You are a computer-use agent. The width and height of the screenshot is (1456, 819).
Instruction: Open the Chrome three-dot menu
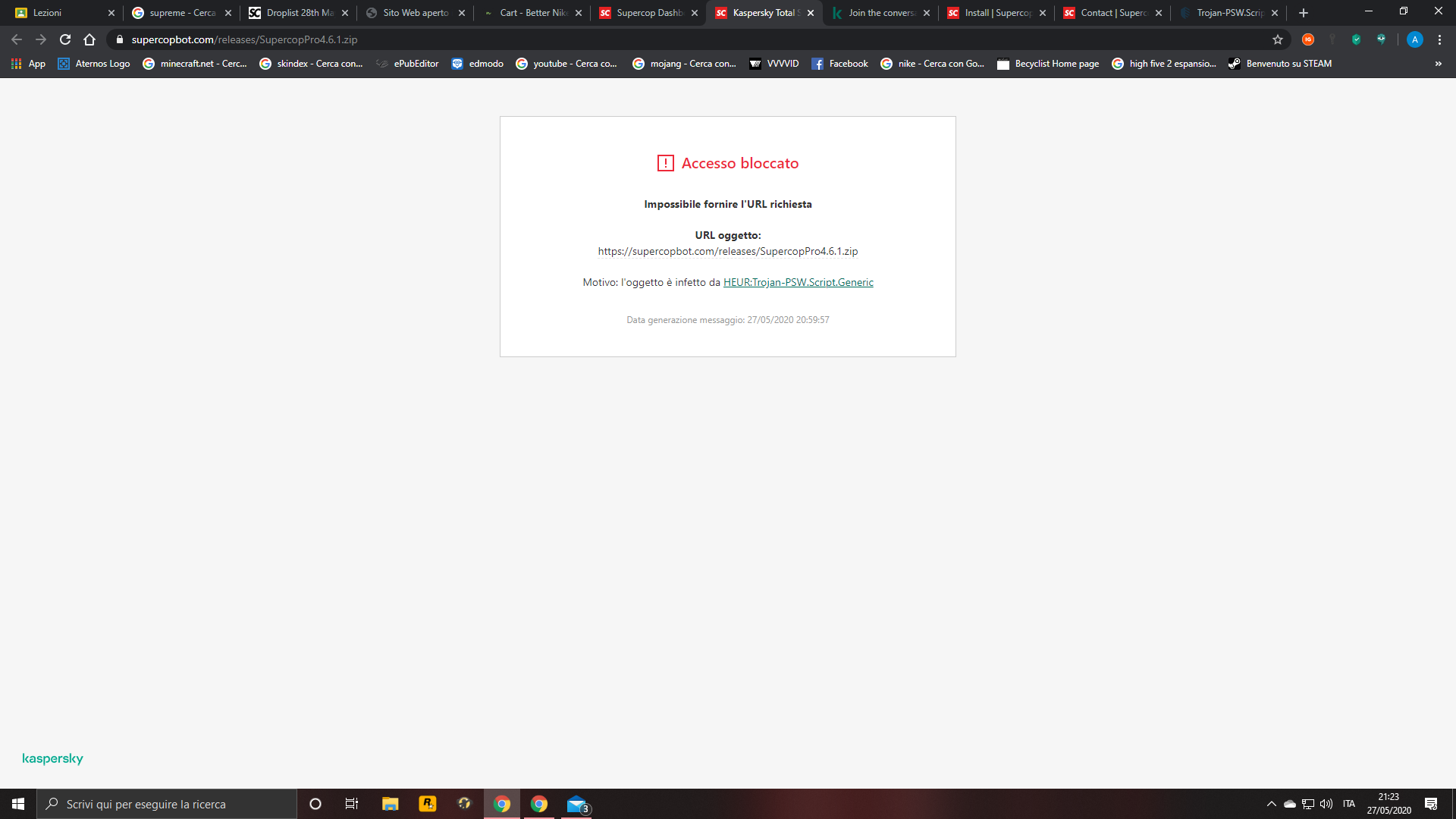[1439, 39]
